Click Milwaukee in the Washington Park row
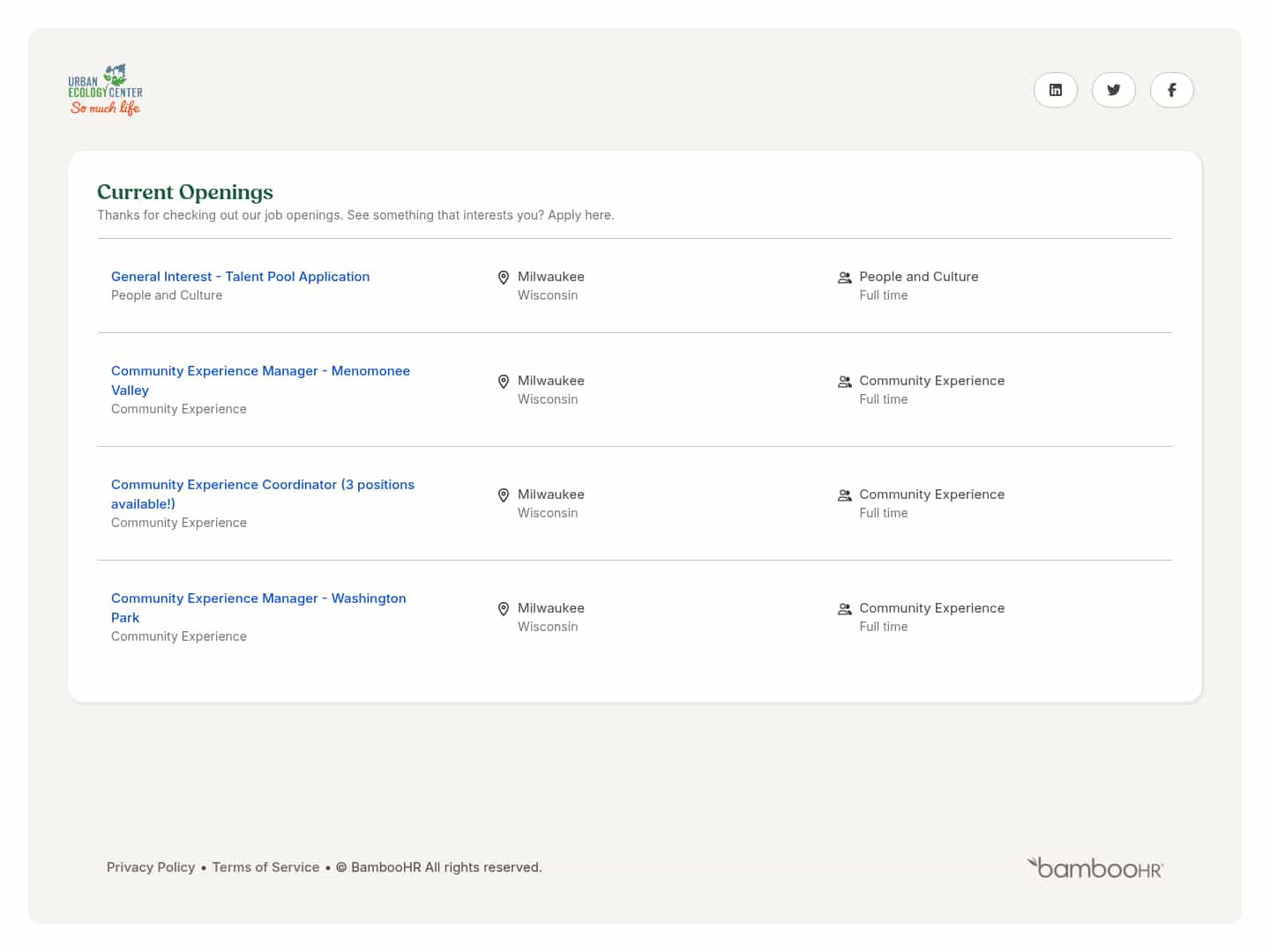 (x=551, y=608)
